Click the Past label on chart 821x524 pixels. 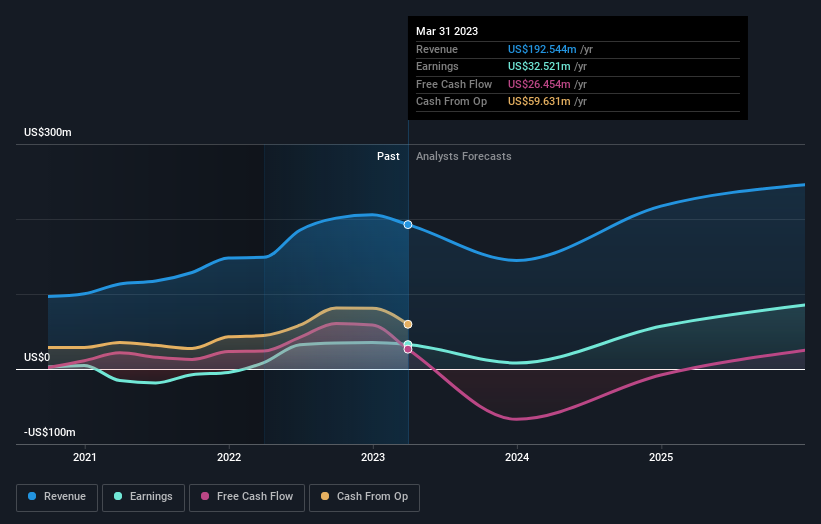click(x=388, y=157)
